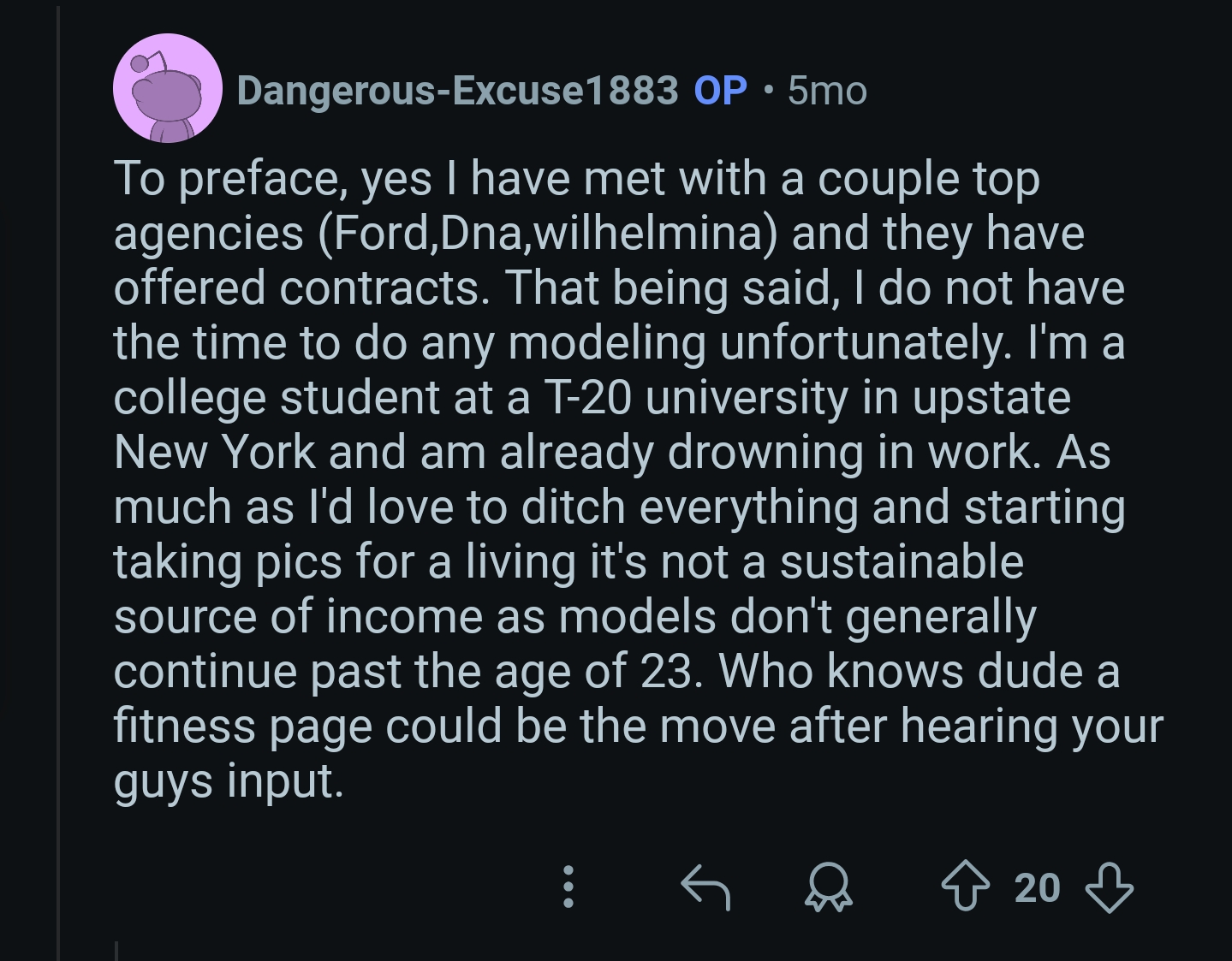Screen dimensions: 1232x961
Task: Visit the Dangerous-Excuse1883 user profile
Action: [457, 90]
